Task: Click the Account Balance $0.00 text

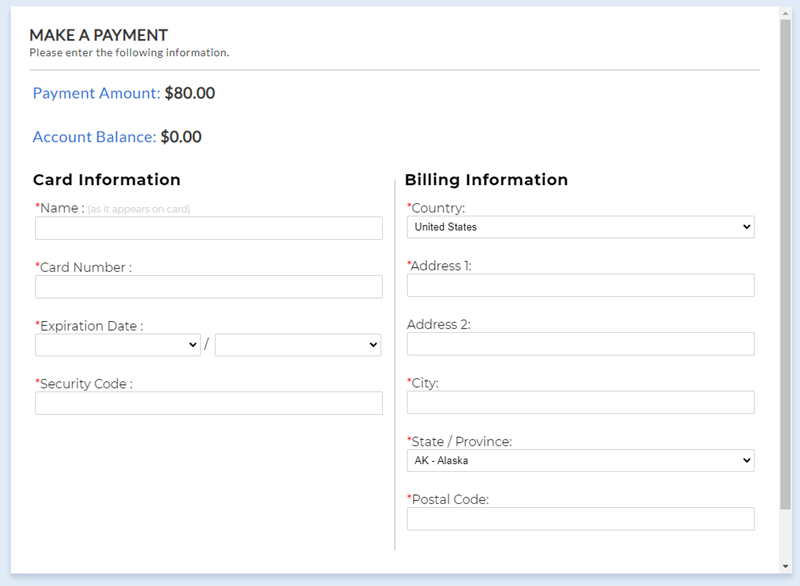Action: 117,137
